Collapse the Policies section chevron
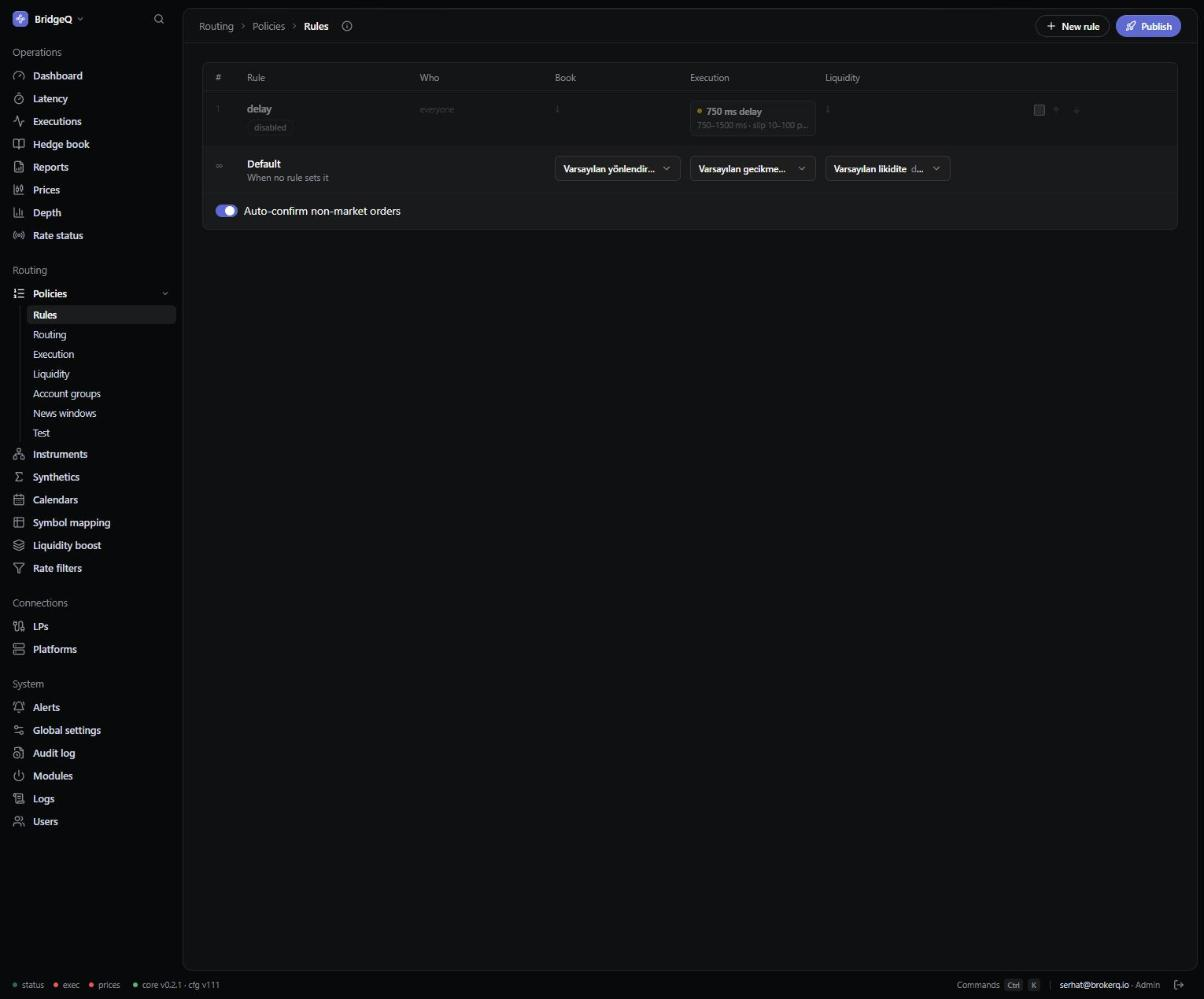 click(165, 294)
